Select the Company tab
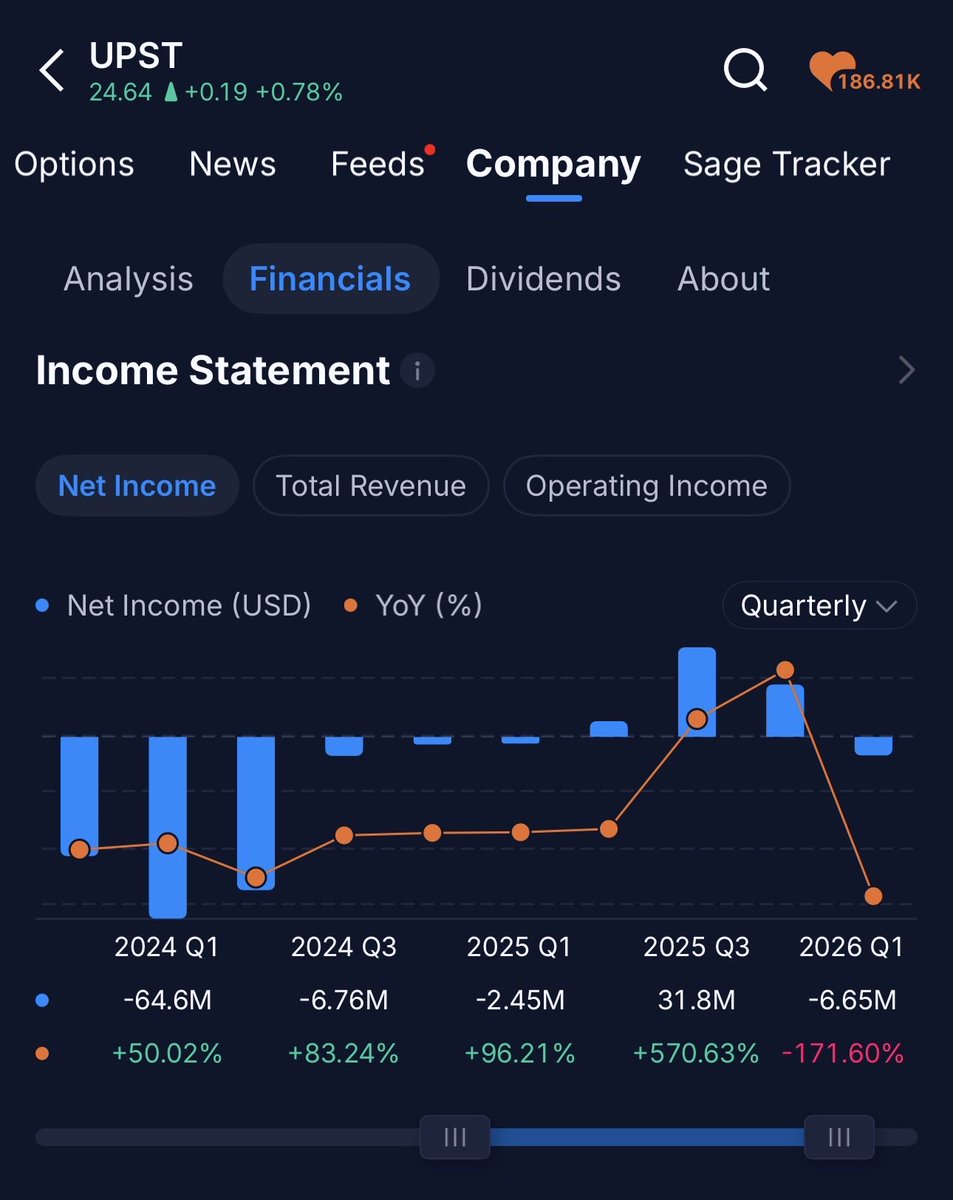Image resolution: width=953 pixels, height=1200 pixels. [553, 164]
